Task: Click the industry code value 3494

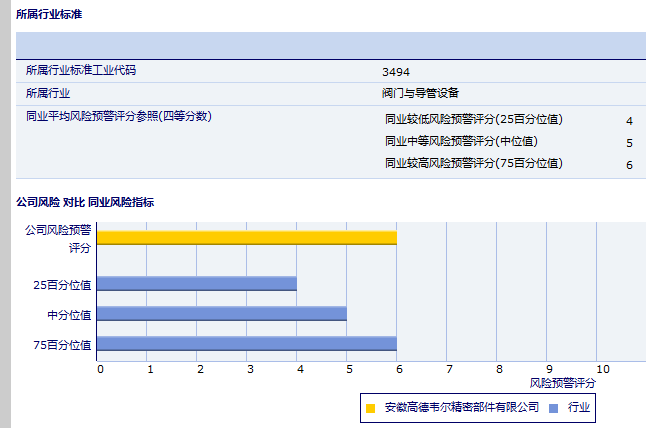Action: point(396,72)
